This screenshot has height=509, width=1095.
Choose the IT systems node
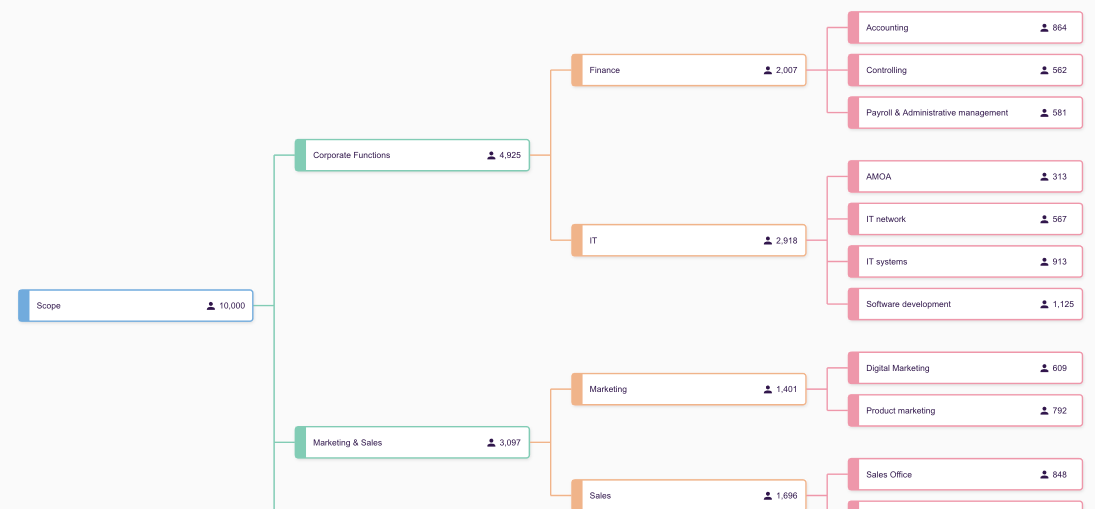940,262
